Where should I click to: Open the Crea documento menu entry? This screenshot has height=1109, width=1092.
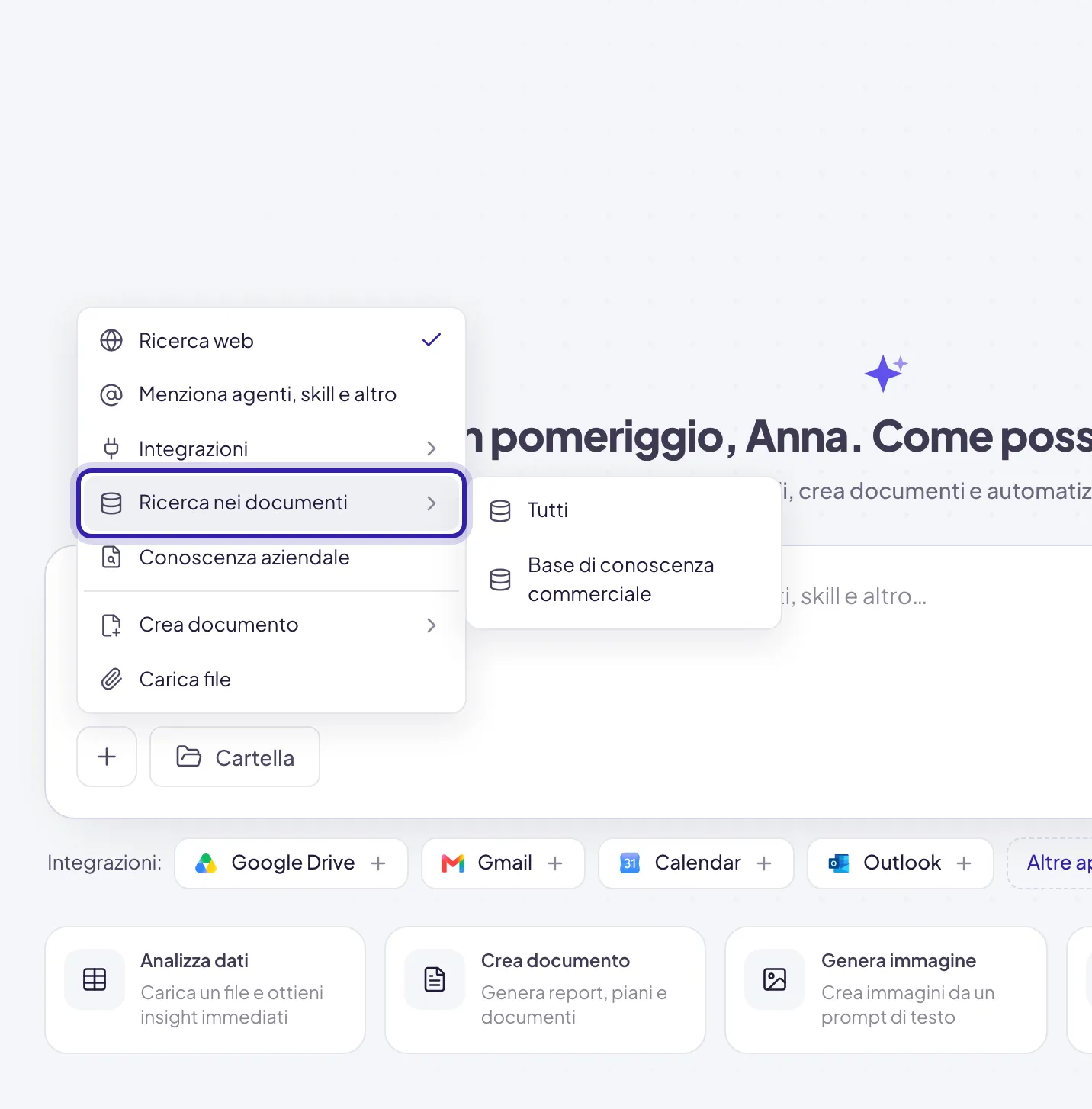[271, 625]
